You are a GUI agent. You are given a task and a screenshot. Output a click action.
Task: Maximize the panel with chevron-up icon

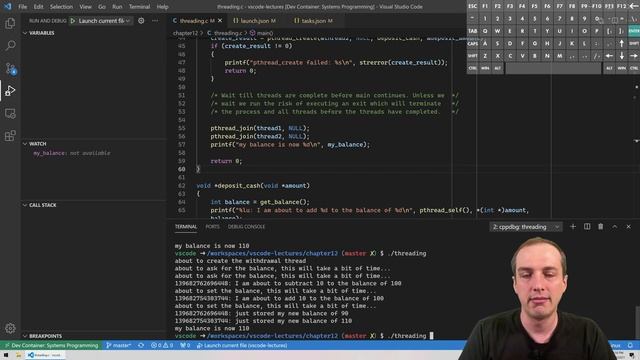615,227
